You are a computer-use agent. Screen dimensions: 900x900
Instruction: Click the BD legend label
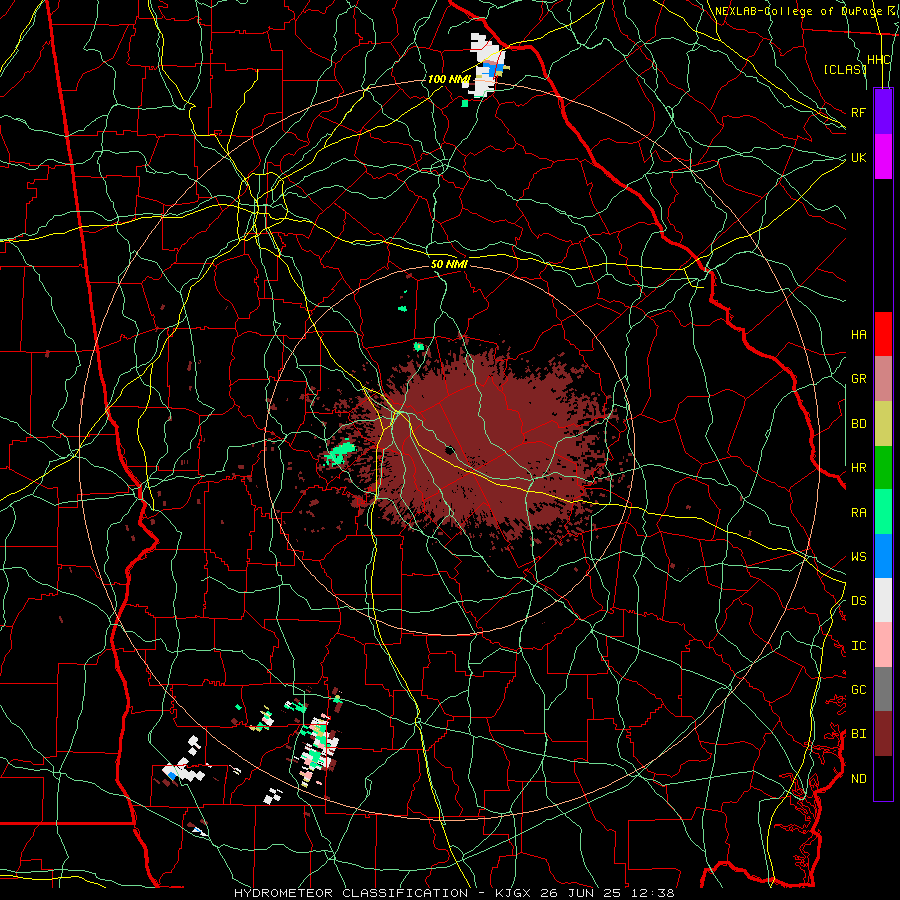click(x=859, y=424)
